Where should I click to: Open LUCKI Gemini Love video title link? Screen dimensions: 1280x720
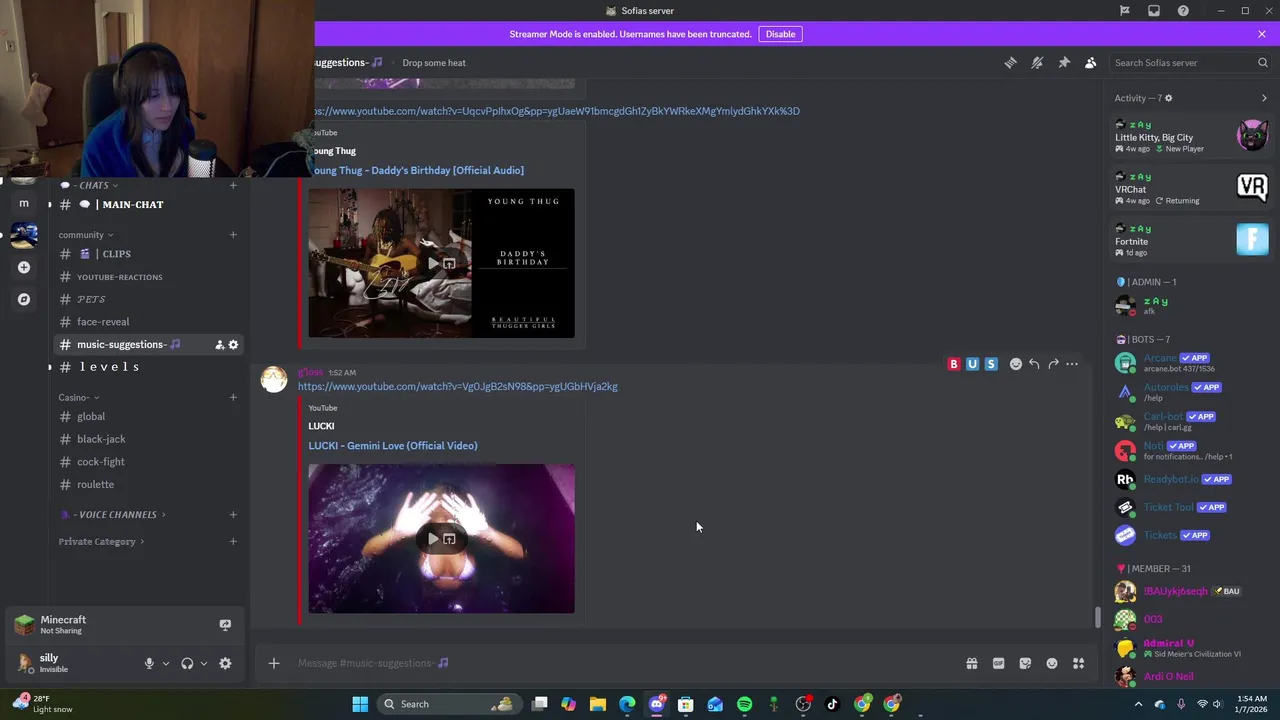[x=393, y=446]
